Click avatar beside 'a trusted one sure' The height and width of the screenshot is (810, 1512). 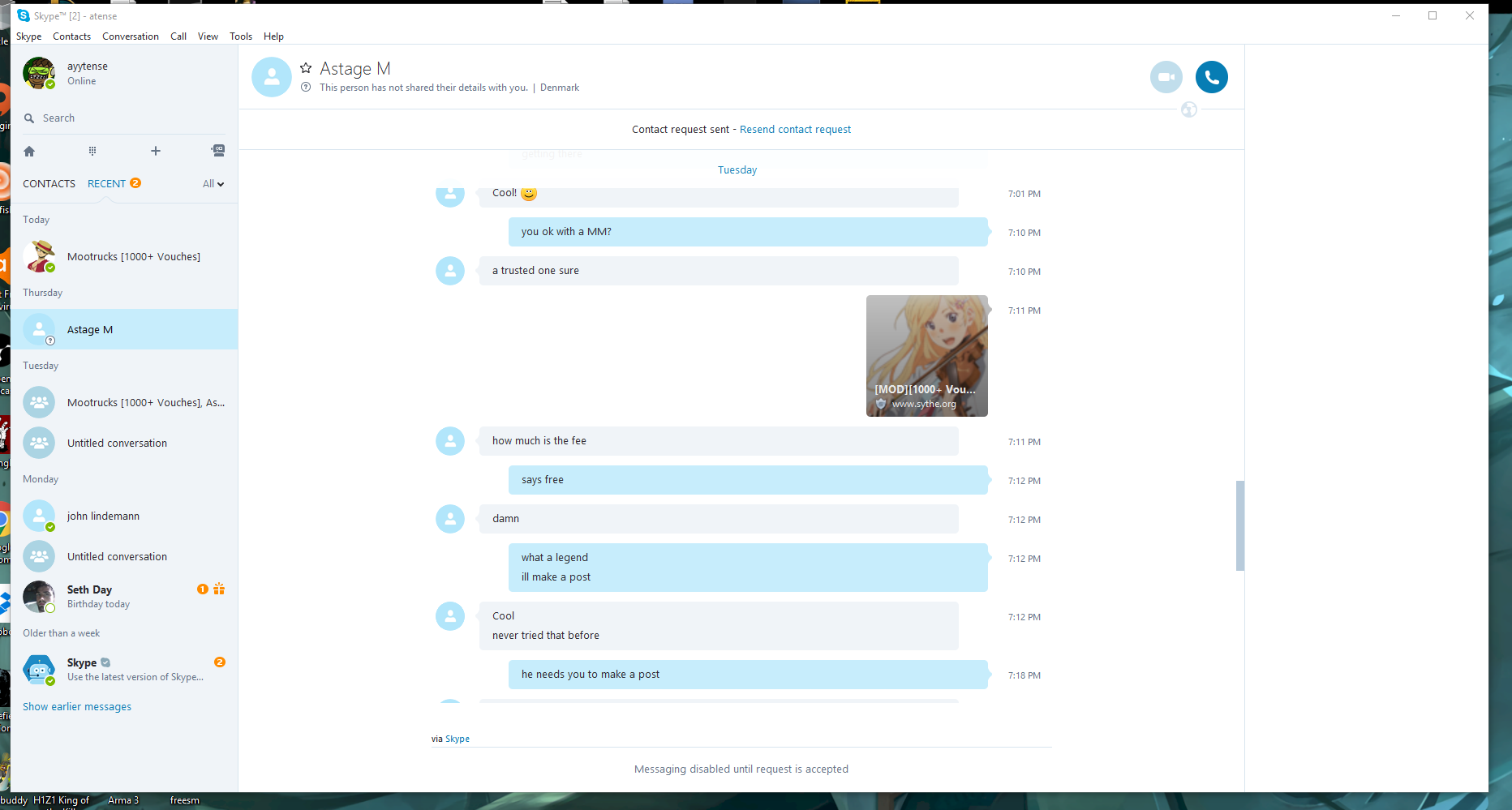tap(450, 271)
